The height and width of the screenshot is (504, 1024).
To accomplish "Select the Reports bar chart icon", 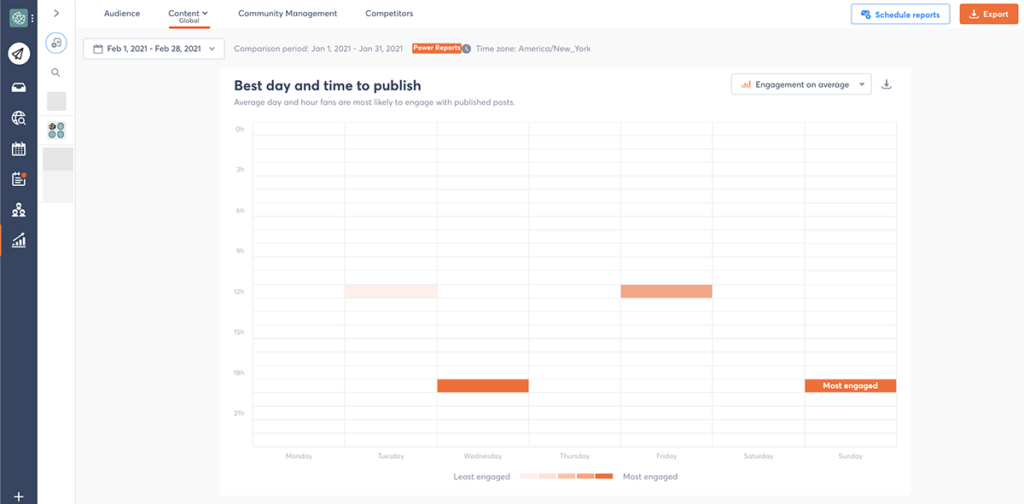I will [x=19, y=240].
